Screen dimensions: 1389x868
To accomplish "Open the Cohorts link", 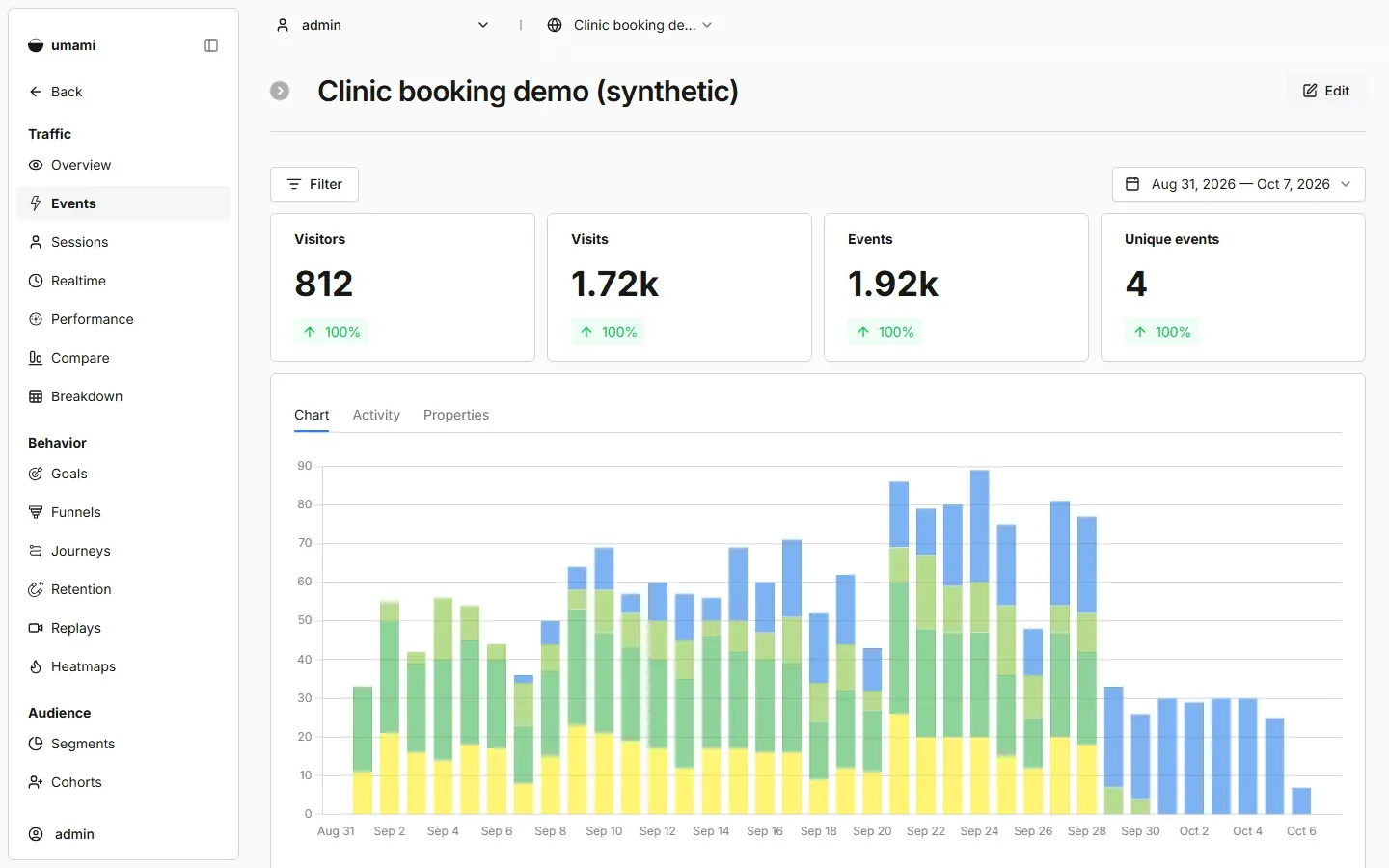I will pos(123,782).
